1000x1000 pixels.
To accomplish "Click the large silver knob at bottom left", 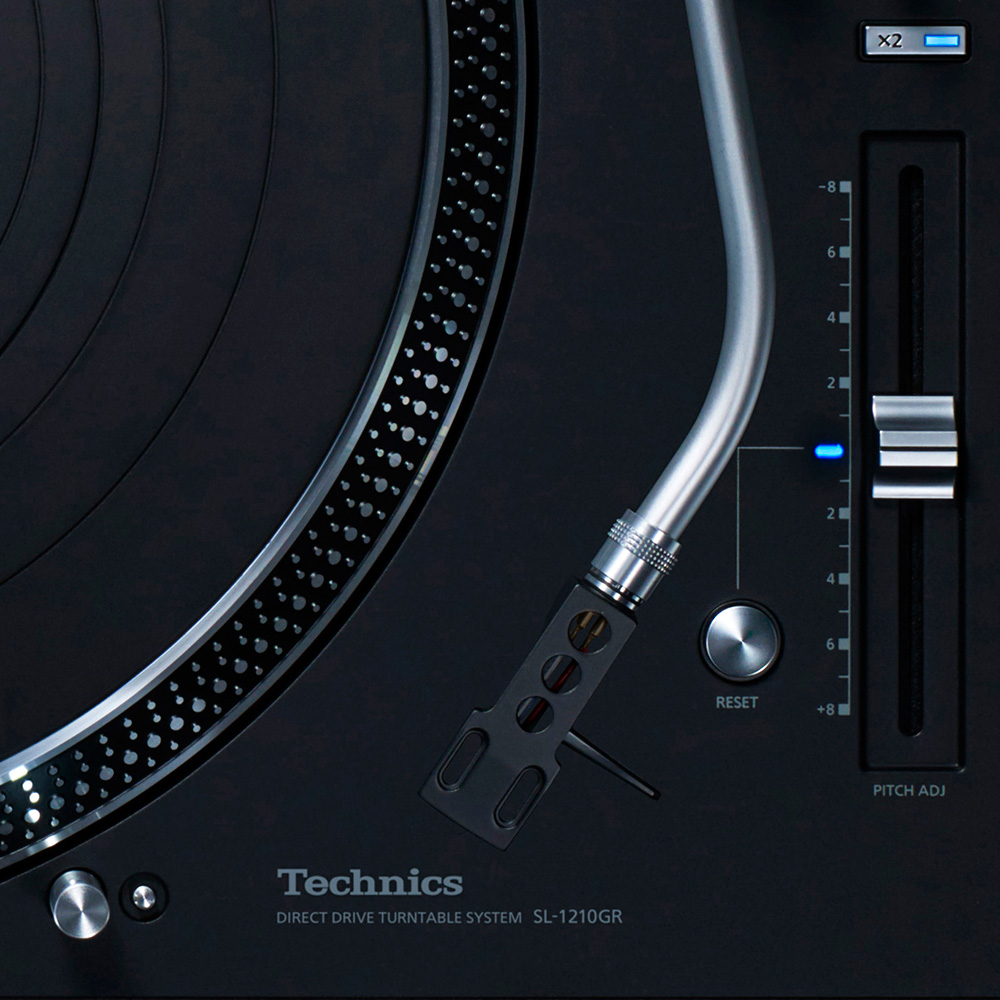I will coord(80,904).
